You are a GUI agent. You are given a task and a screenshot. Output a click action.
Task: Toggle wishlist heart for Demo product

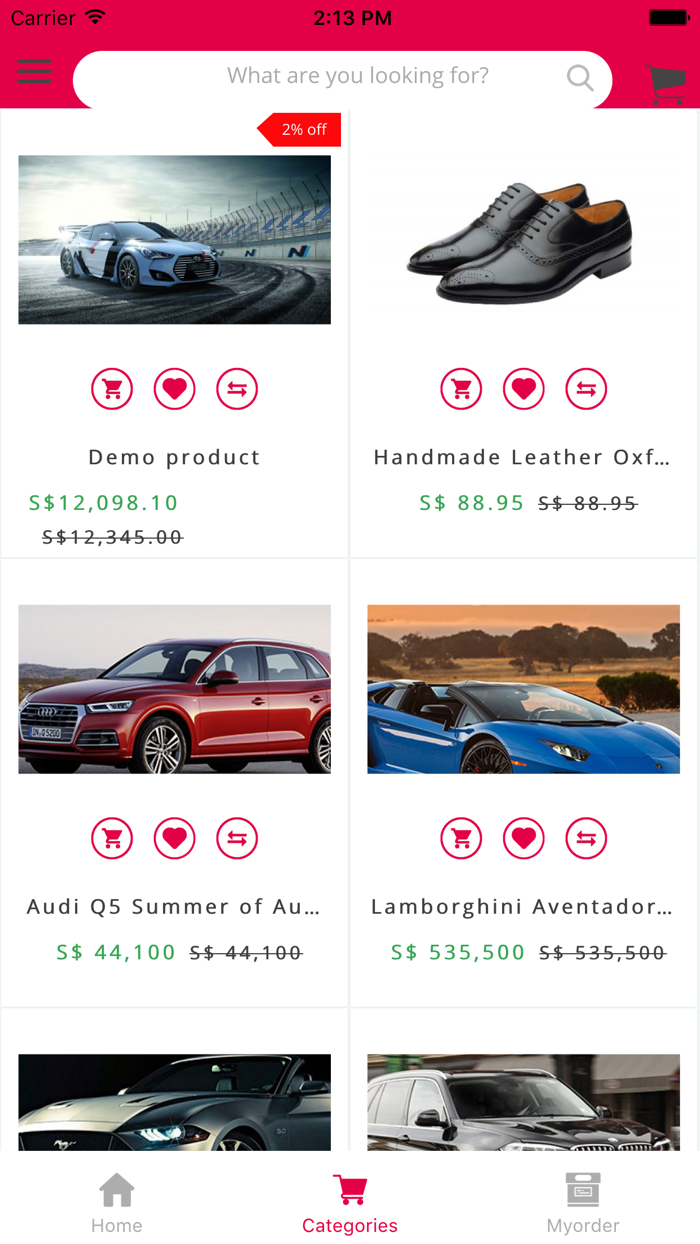pyautogui.click(x=175, y=389)
